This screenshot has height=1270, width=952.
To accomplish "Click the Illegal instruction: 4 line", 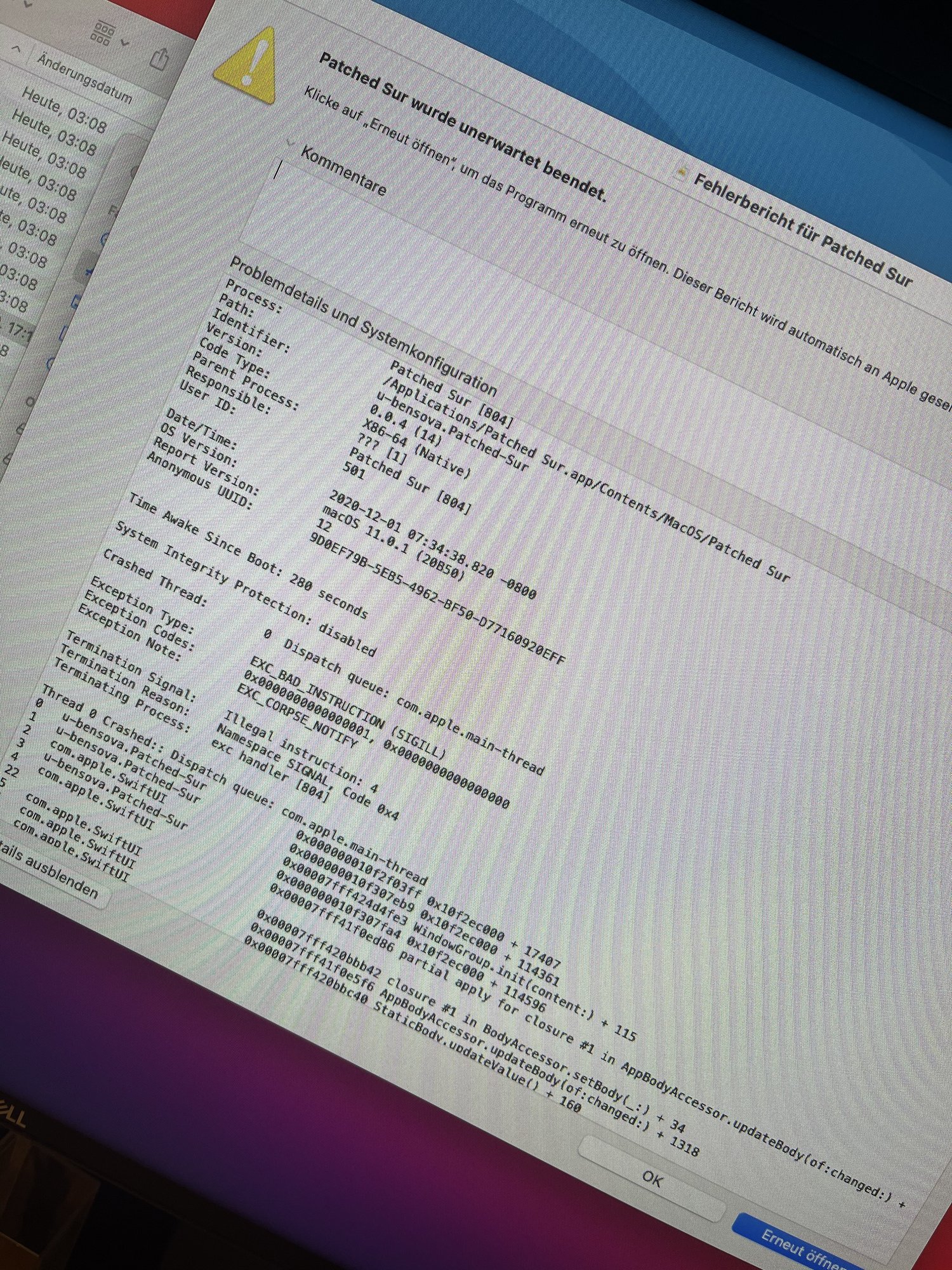I will [300, 752].
